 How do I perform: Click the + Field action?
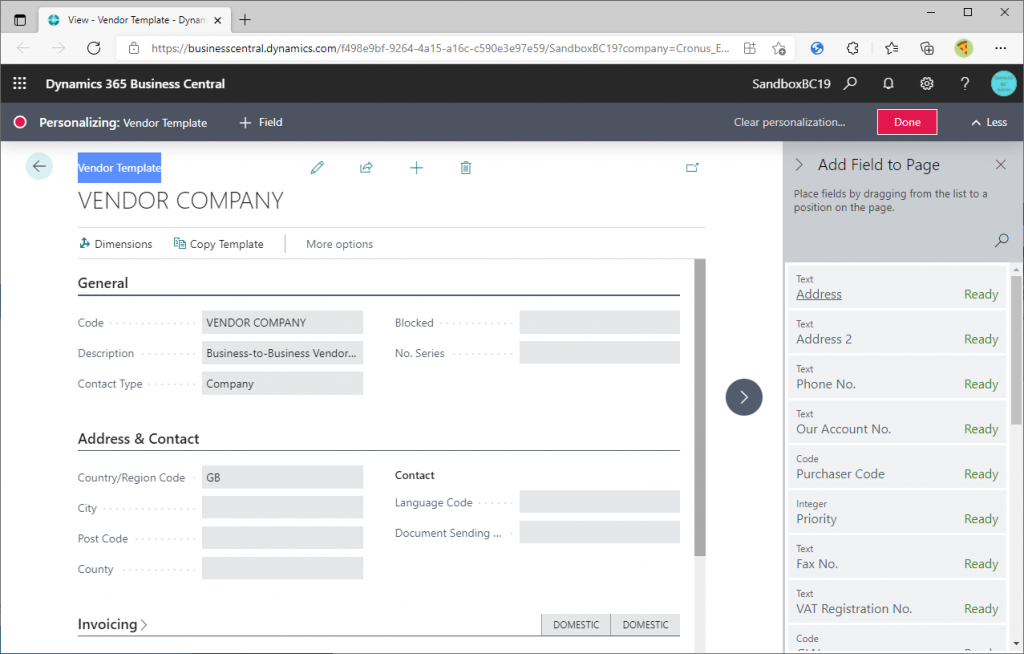tap(261, 122)
